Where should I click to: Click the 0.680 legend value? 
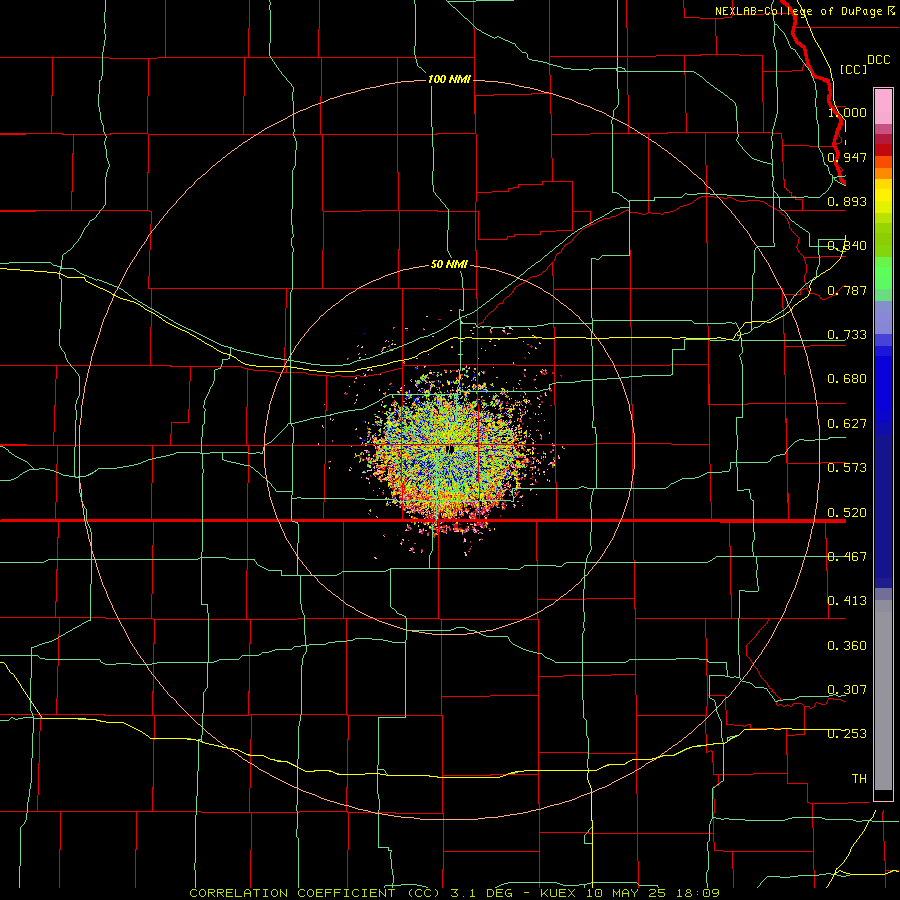click(x=847, y=379)
